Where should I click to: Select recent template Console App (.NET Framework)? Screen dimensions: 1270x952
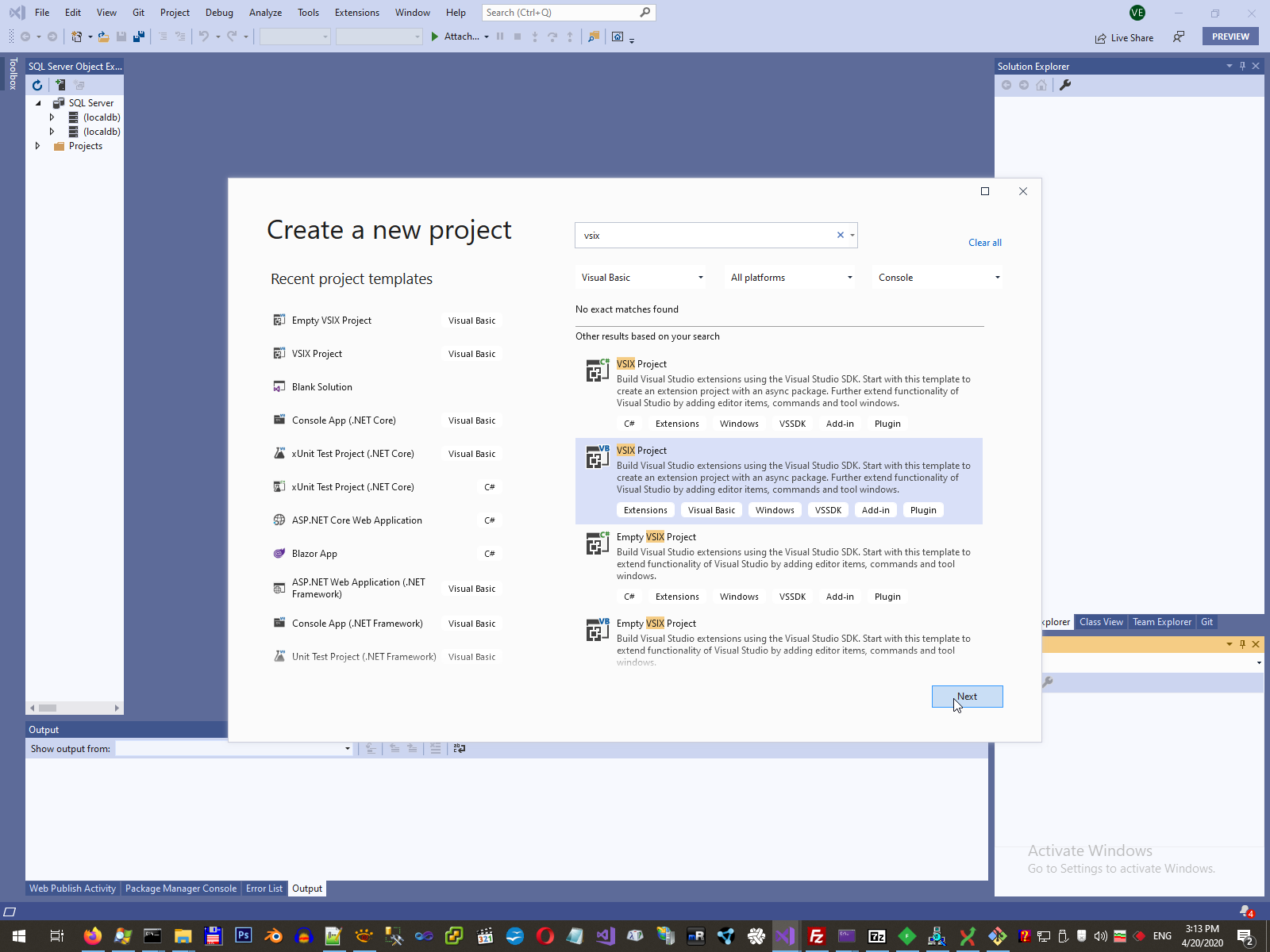[386, 624]
